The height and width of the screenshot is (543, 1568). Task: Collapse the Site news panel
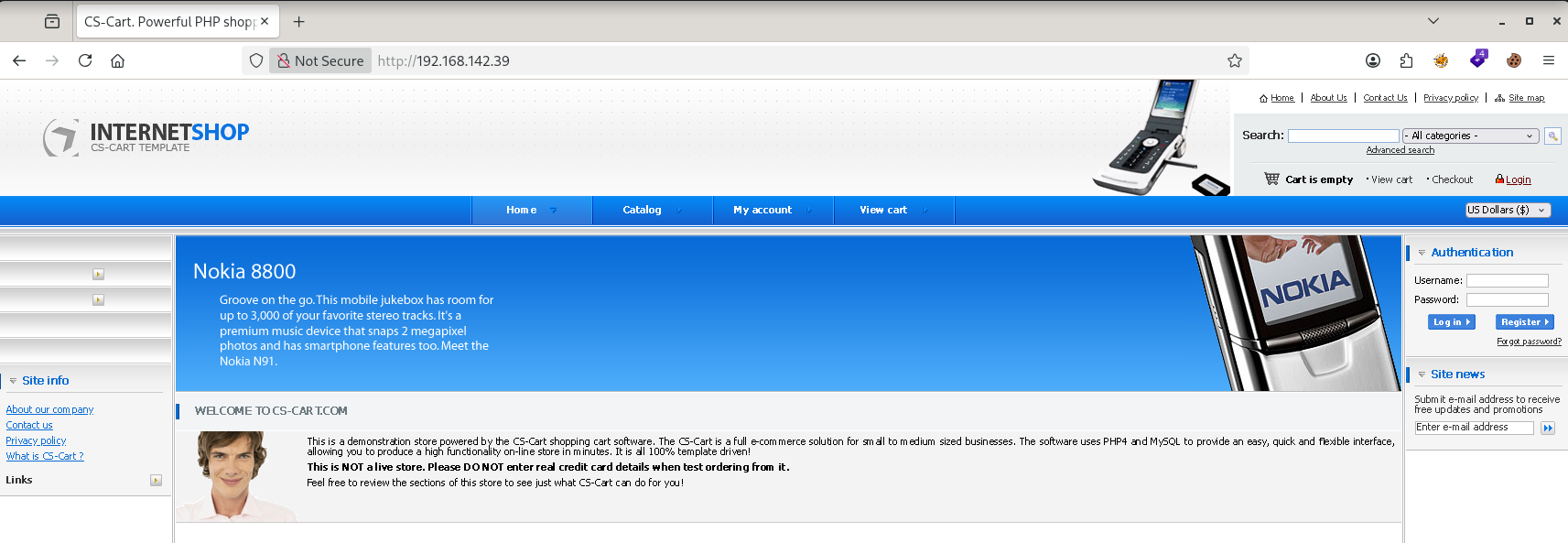coord(1422,375)
